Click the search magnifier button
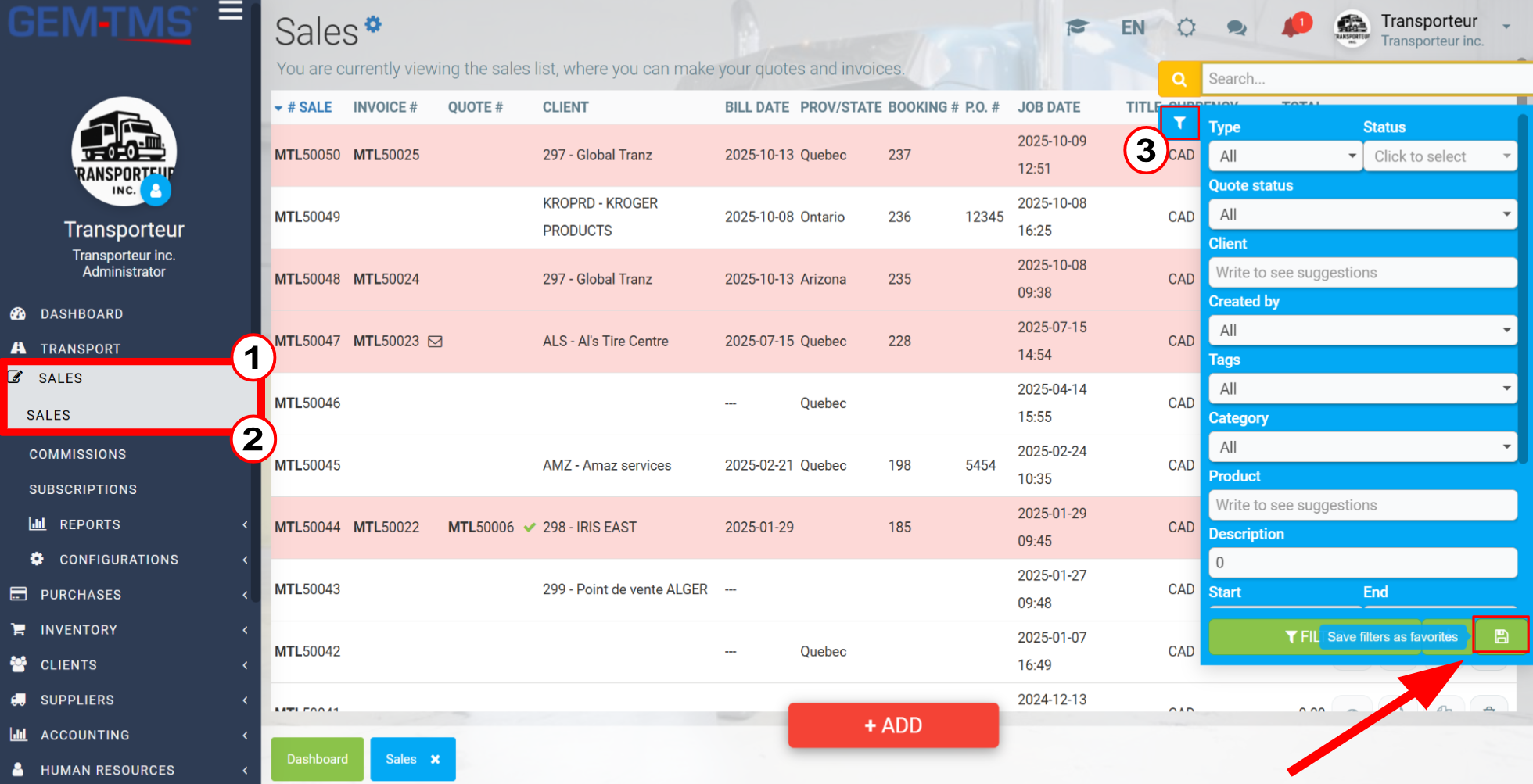 tap(1179, 79)
